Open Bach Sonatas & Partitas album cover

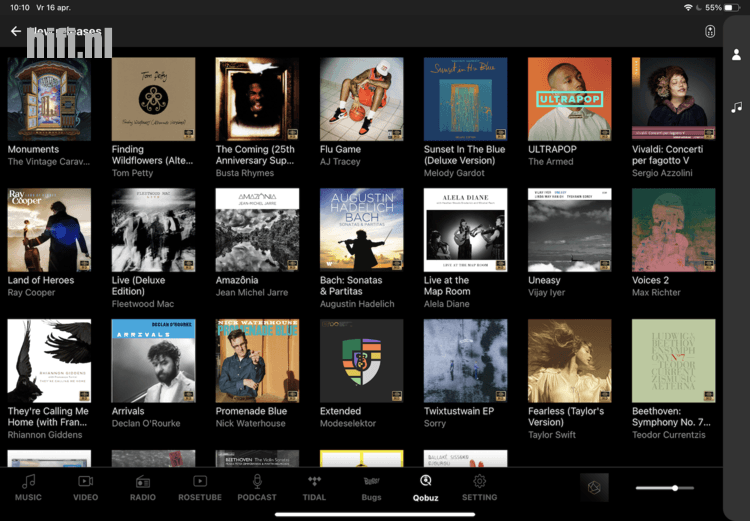(362, 230)
